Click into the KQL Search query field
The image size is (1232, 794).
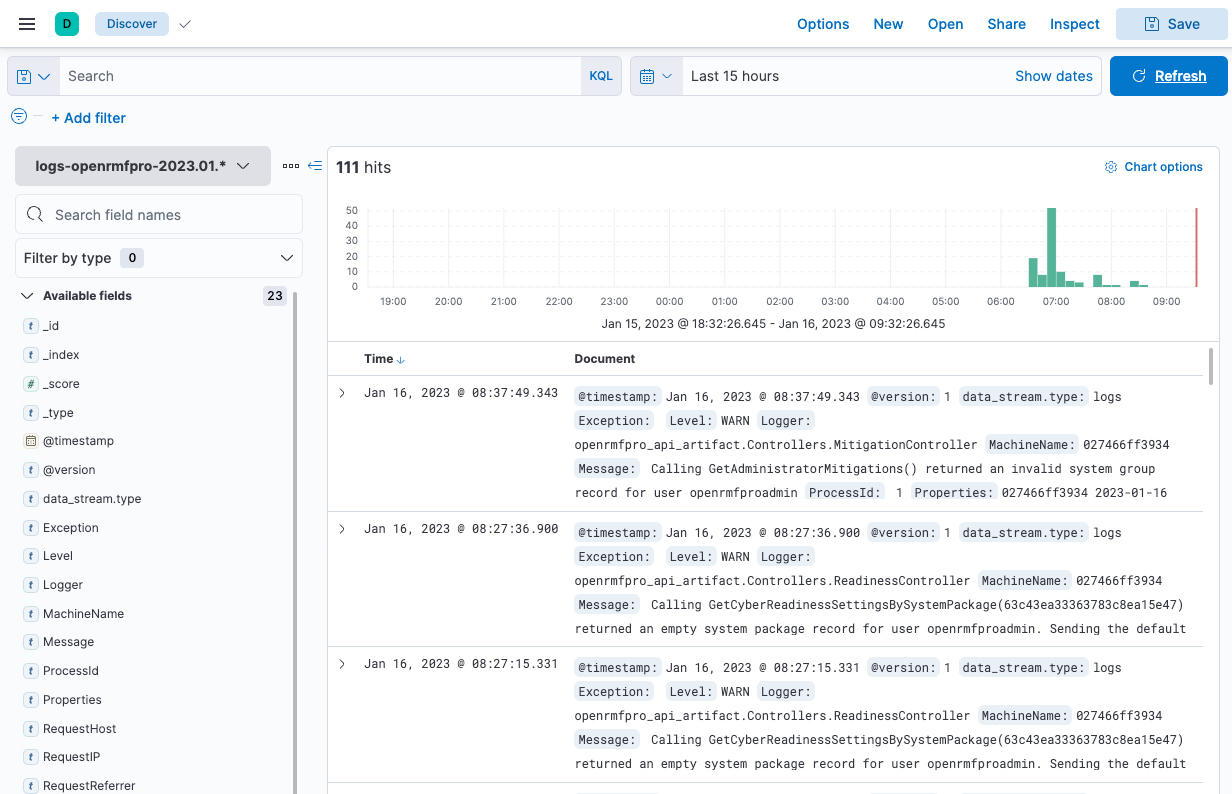click(x=320, y=76)
